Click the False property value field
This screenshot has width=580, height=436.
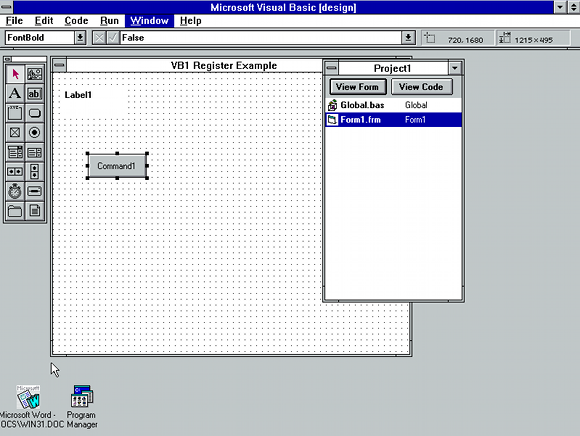[261, 38]
